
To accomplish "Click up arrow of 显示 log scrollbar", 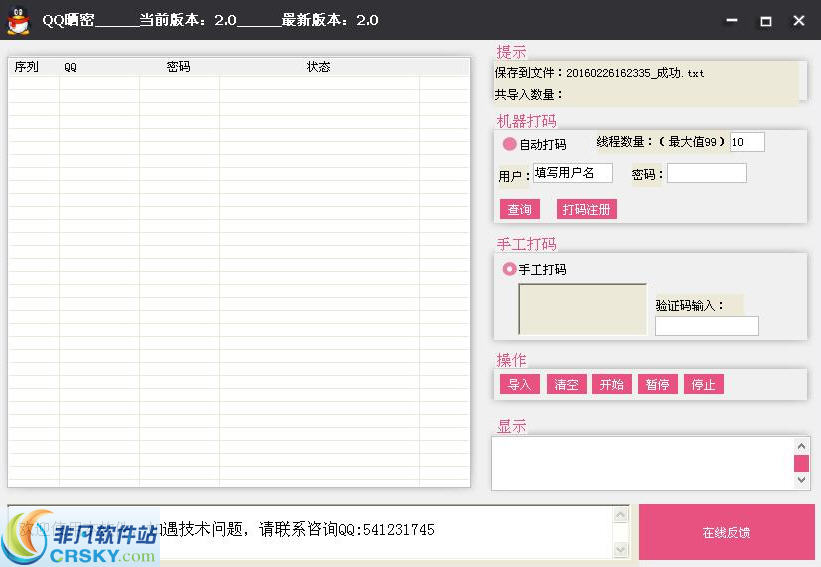I will pos(801,446).
